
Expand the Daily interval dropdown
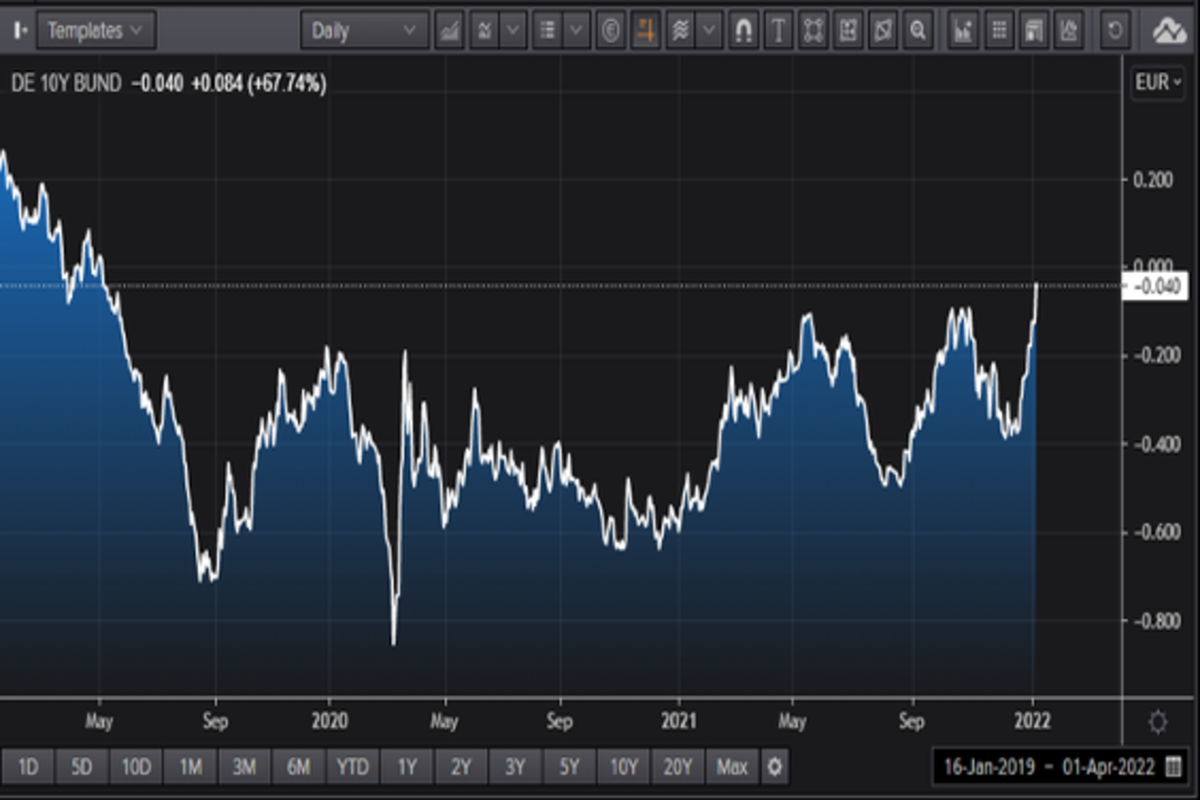[x=364, y=31]
